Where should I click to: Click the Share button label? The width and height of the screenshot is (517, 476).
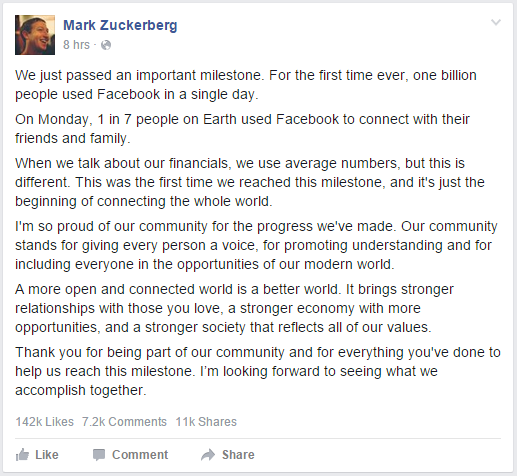pos(238,455)
